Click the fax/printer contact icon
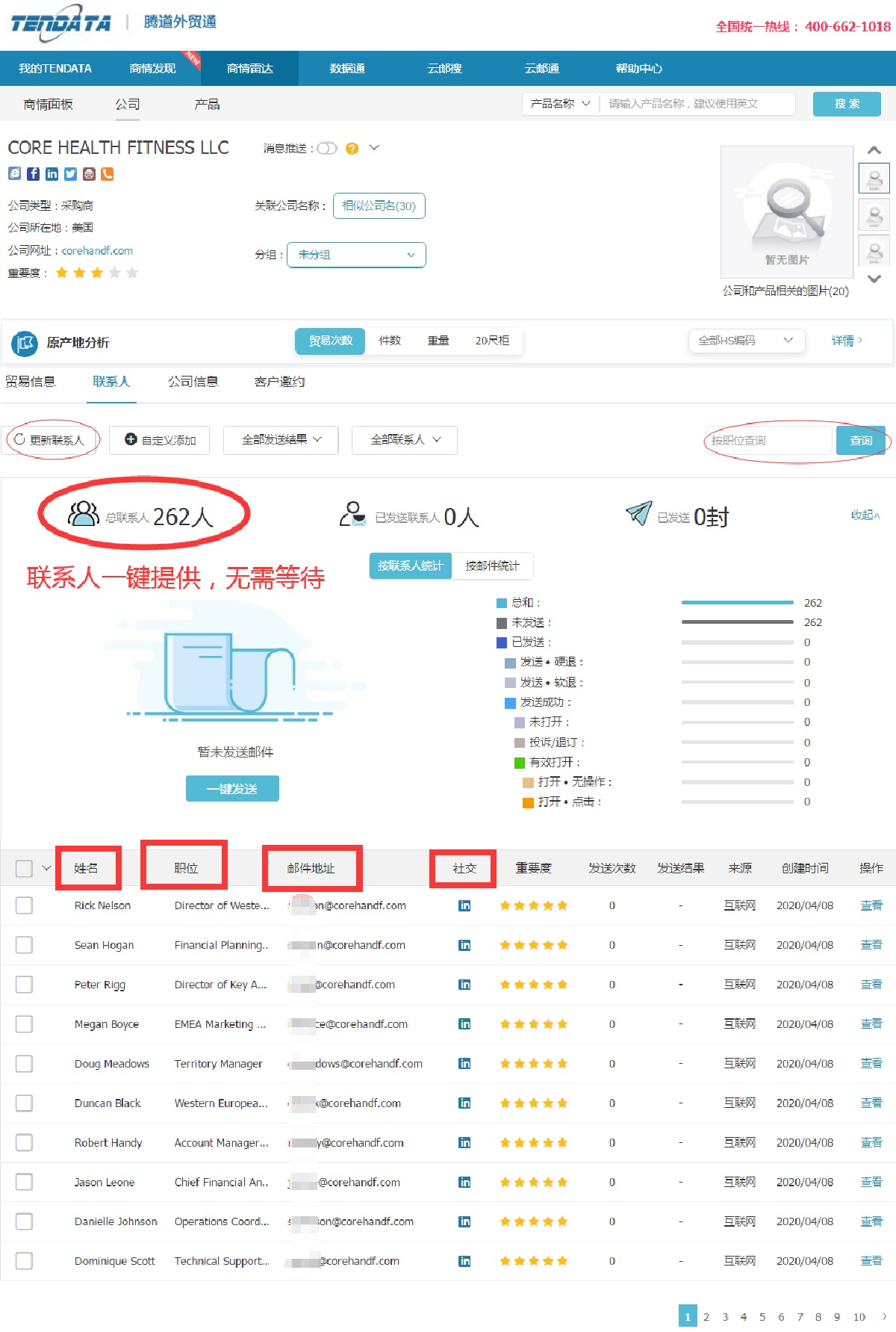The height and width of the screenshot is (1332, 896). point(89,174)
